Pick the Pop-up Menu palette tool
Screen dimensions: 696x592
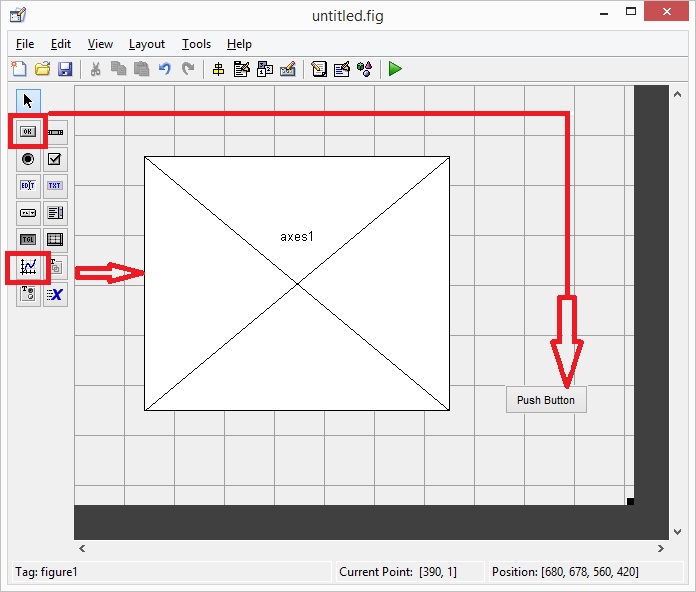(28, 213)
